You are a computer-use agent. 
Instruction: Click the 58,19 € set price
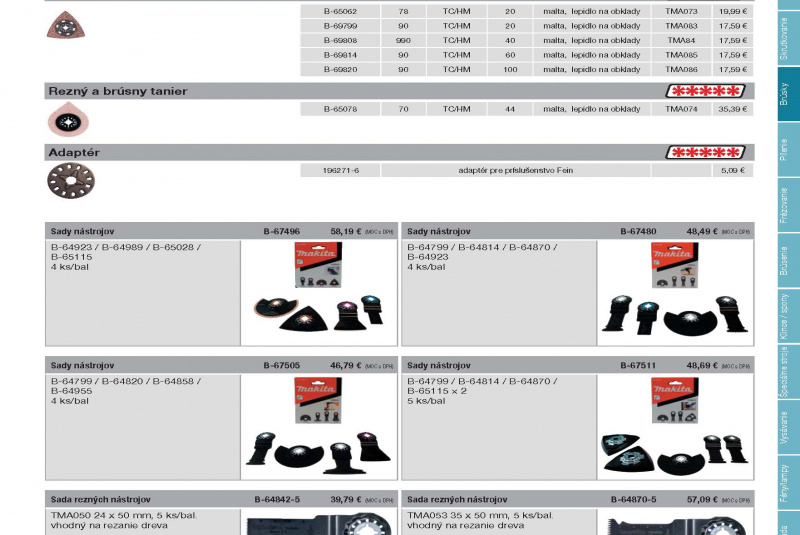(x=346, y=232)
